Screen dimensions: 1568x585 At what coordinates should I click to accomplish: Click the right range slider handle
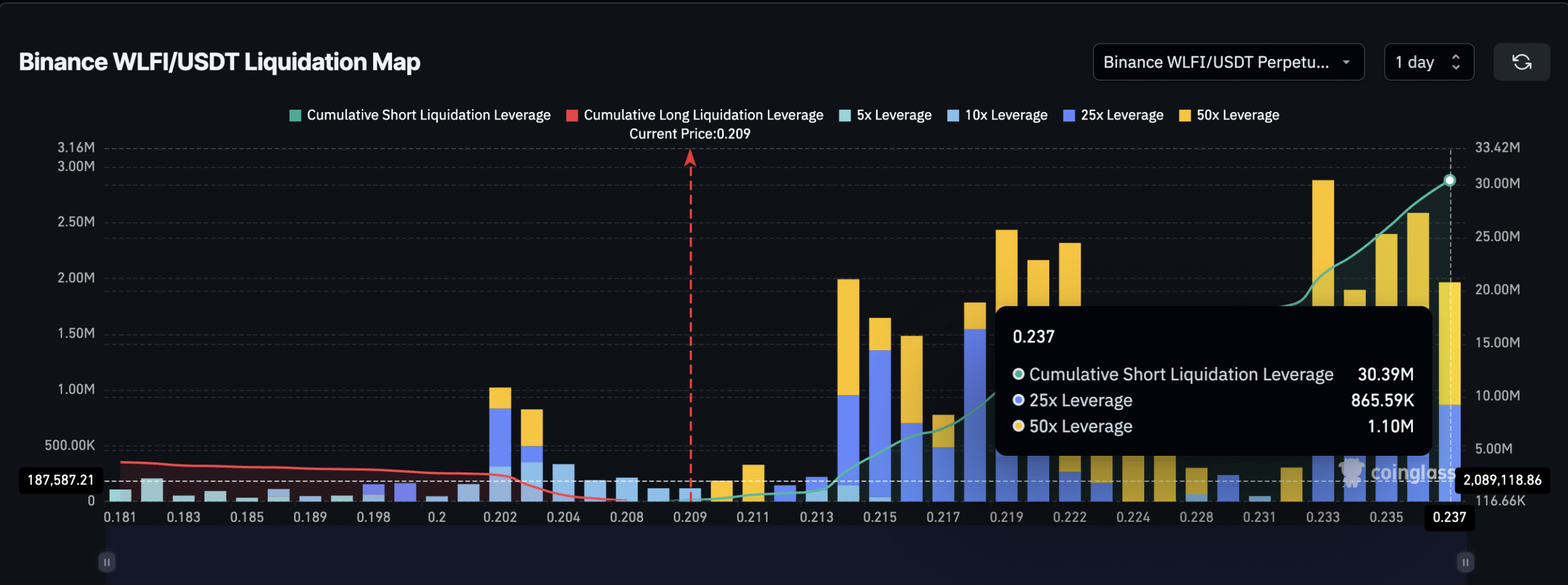tap(1465, 562)
